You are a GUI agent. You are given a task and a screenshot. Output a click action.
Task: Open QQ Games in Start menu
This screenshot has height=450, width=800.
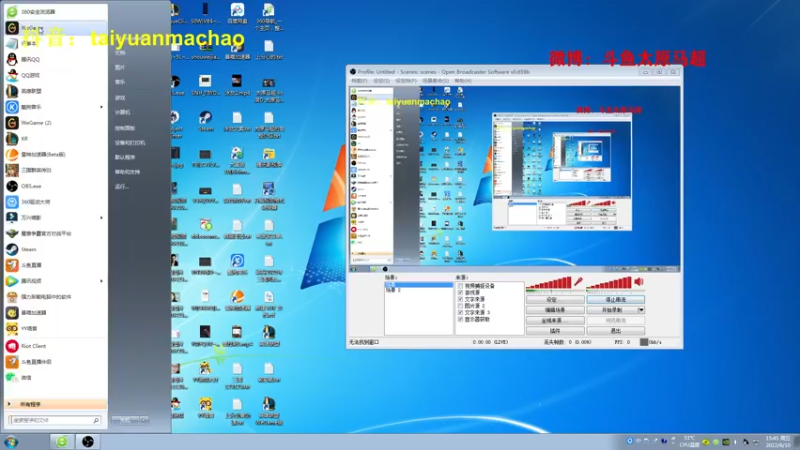pyautogui.click(x=55, y=75)
